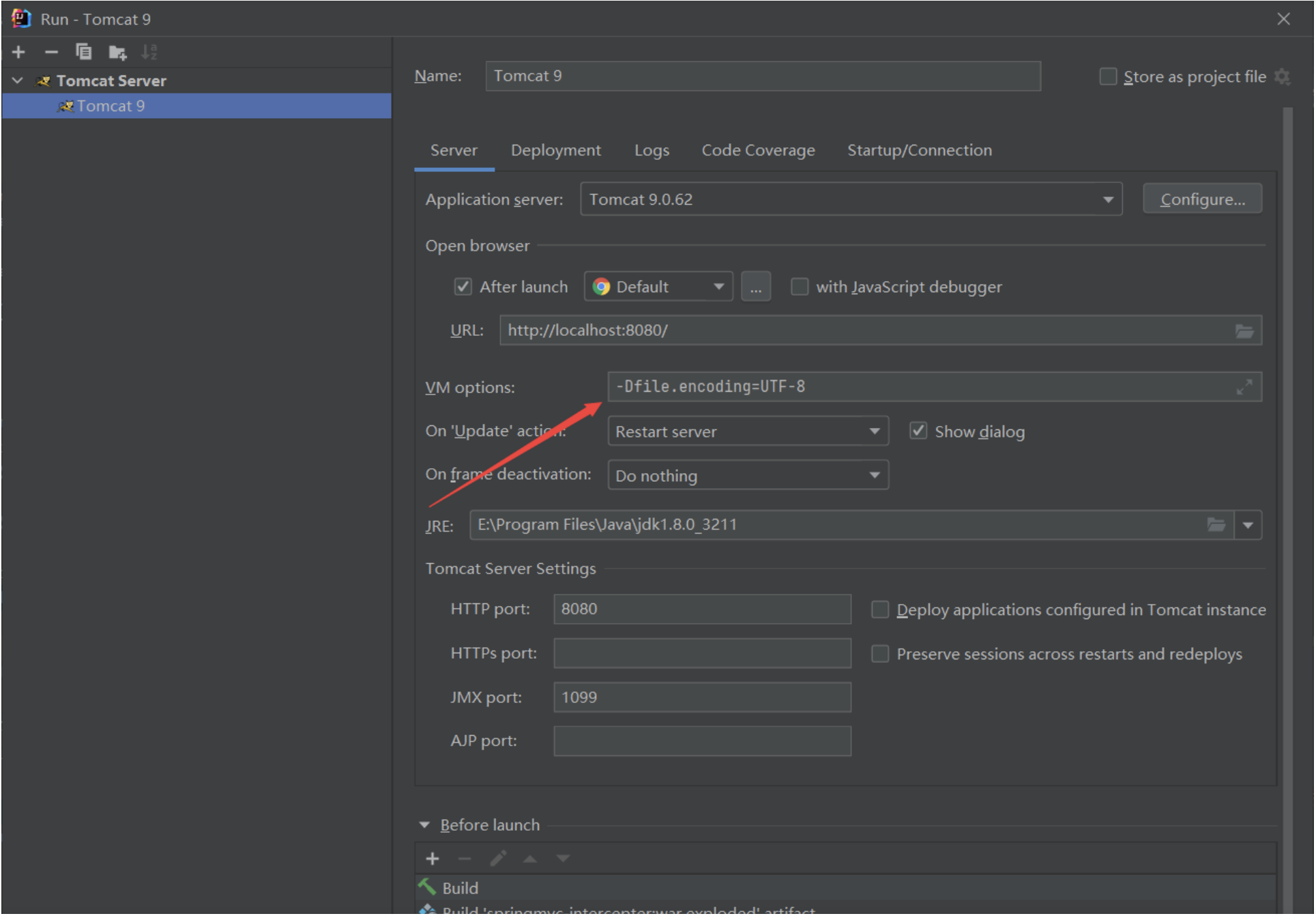1316x916 pixels.
Task: Move Before launch task down
Action: click(x=562, y=859)
